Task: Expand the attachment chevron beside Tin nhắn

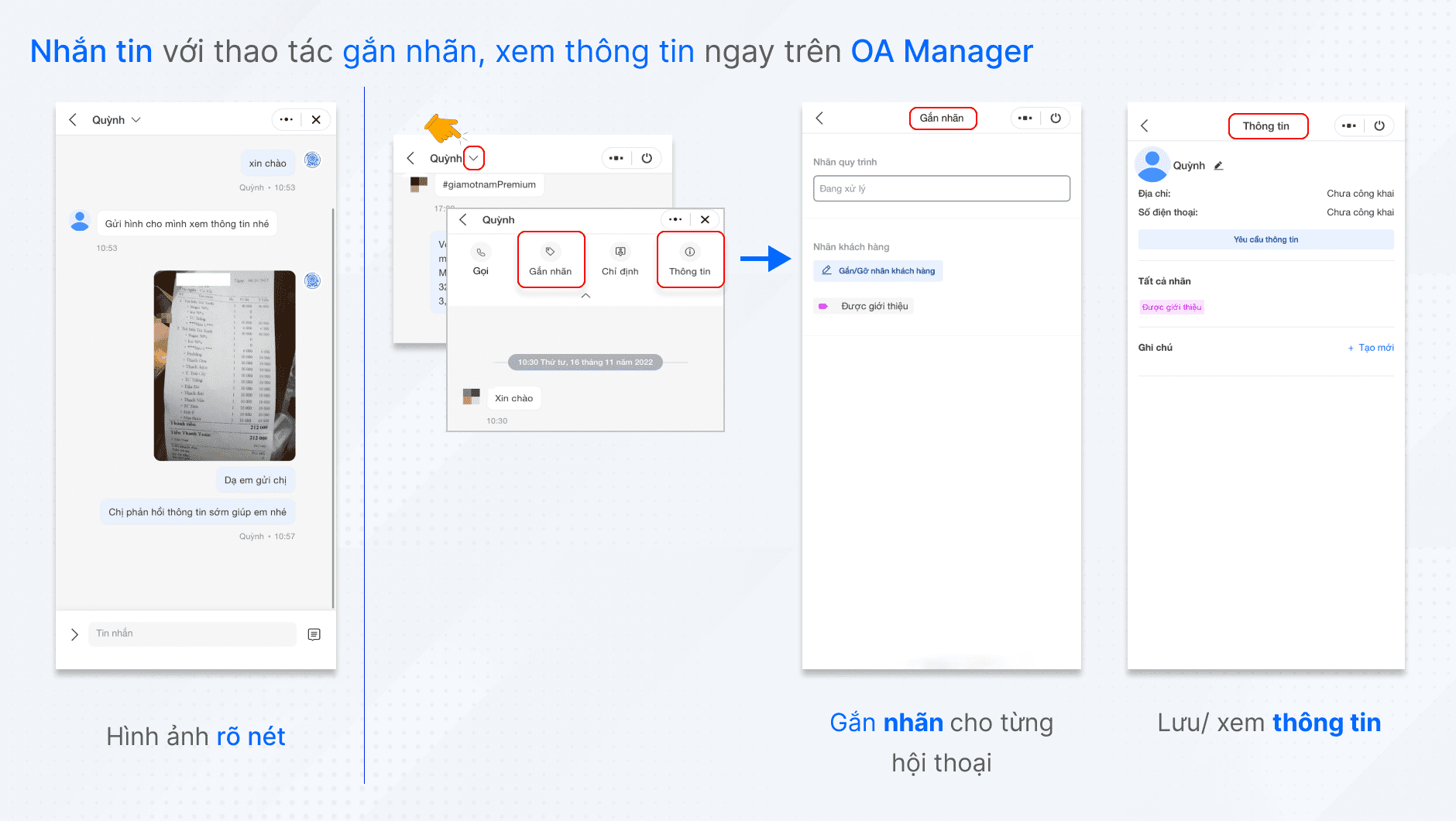Action: (74, 634)
